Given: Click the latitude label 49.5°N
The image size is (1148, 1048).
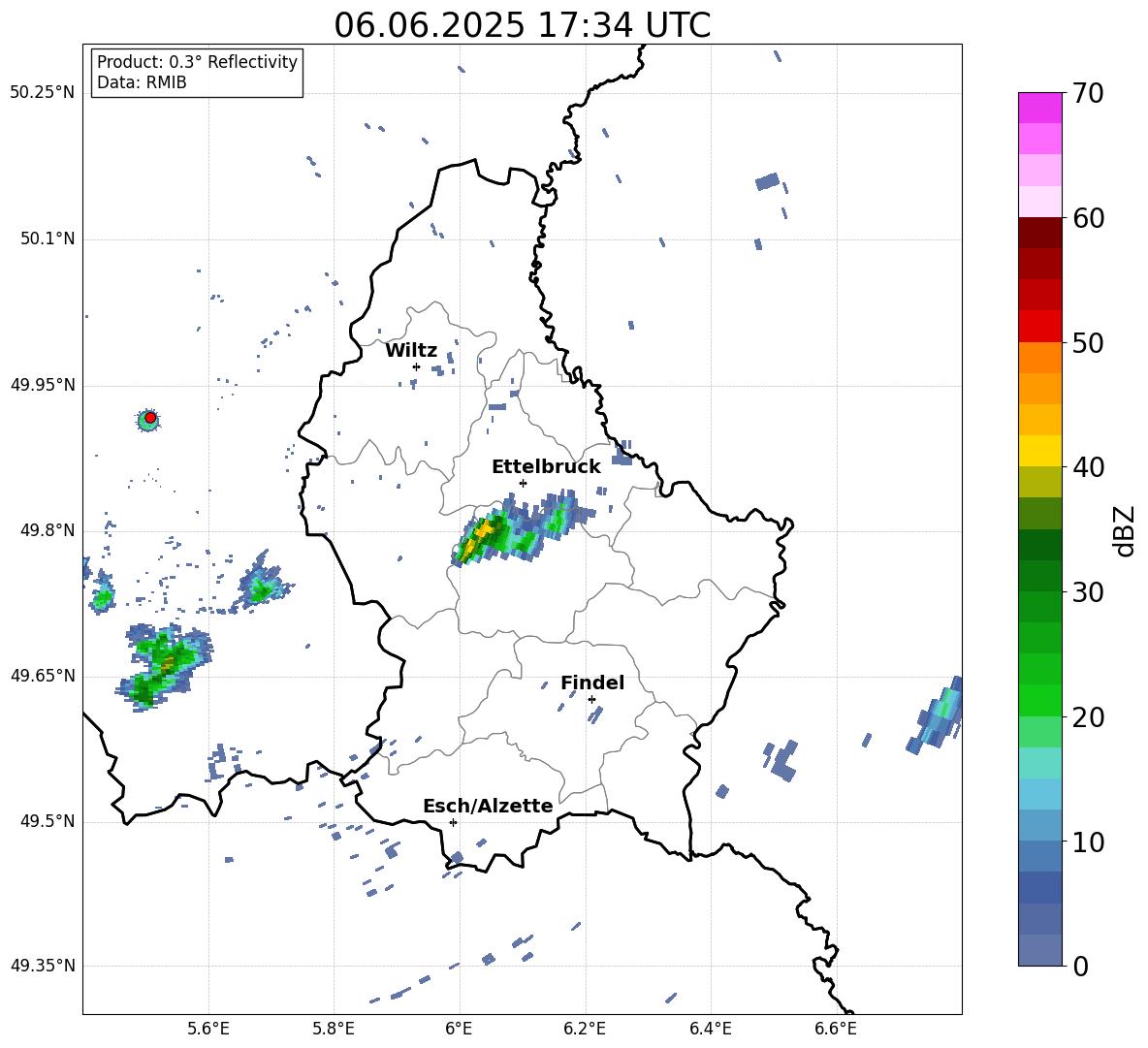Looking at the screenshot, I should pos(47,821).
